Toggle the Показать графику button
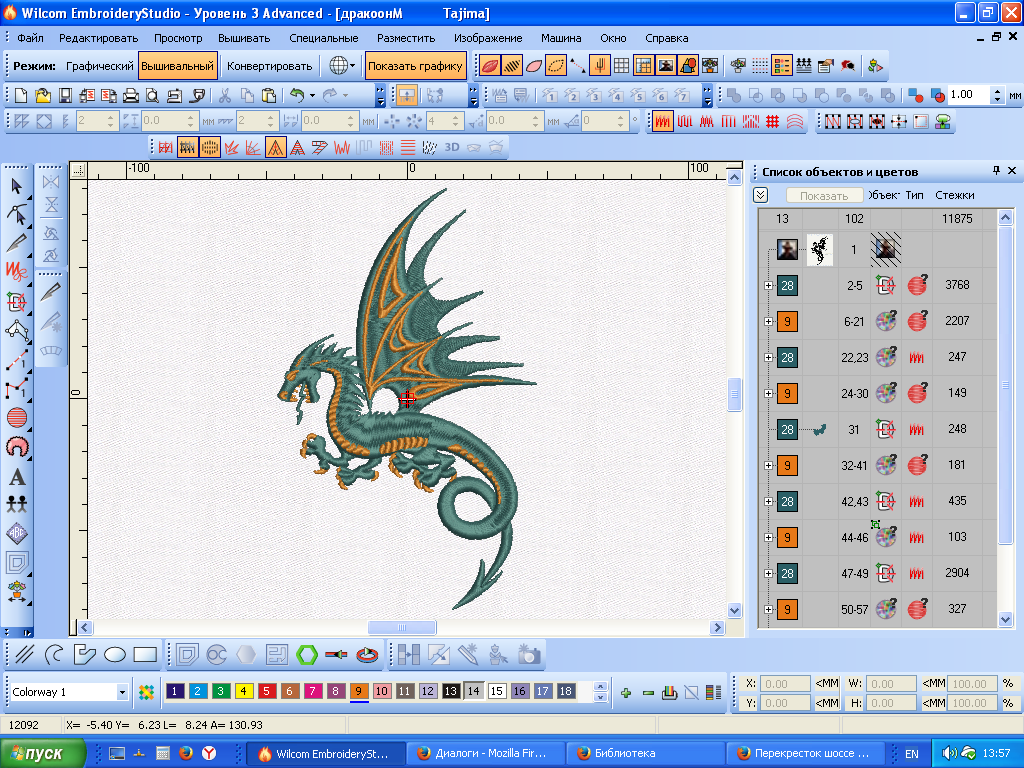The image size is (1024, 768). [415, 66]
